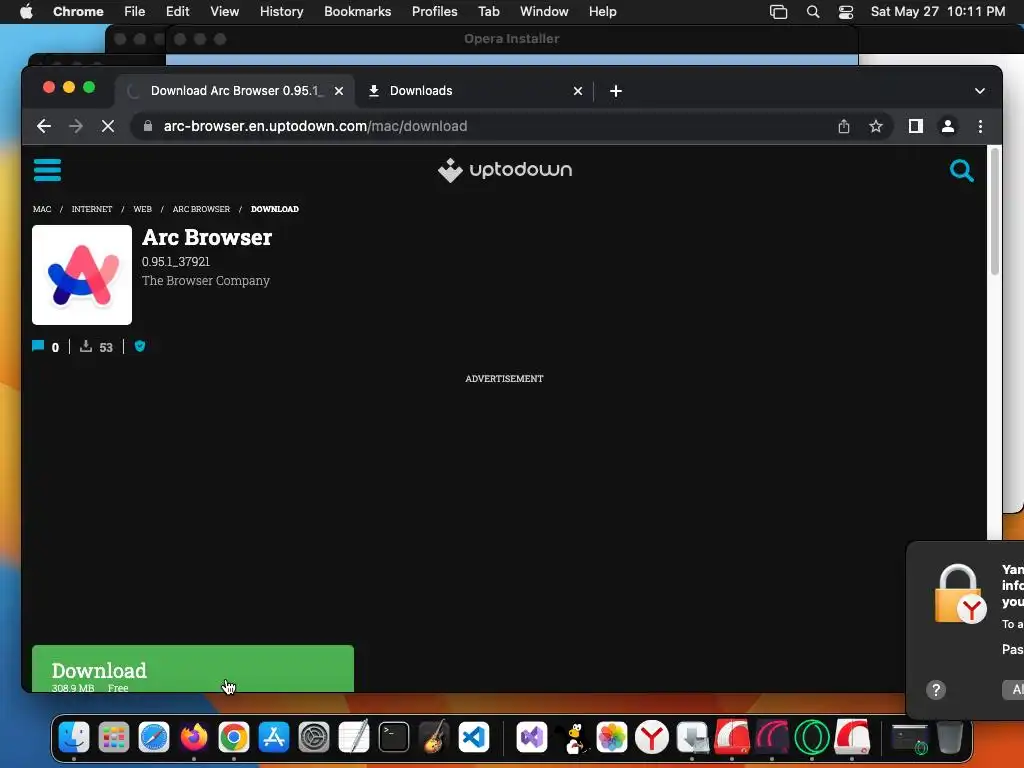This screenshot has width=1024, height=768.
Task: Open the Bookmarks menu
Action: pos(357,11)
